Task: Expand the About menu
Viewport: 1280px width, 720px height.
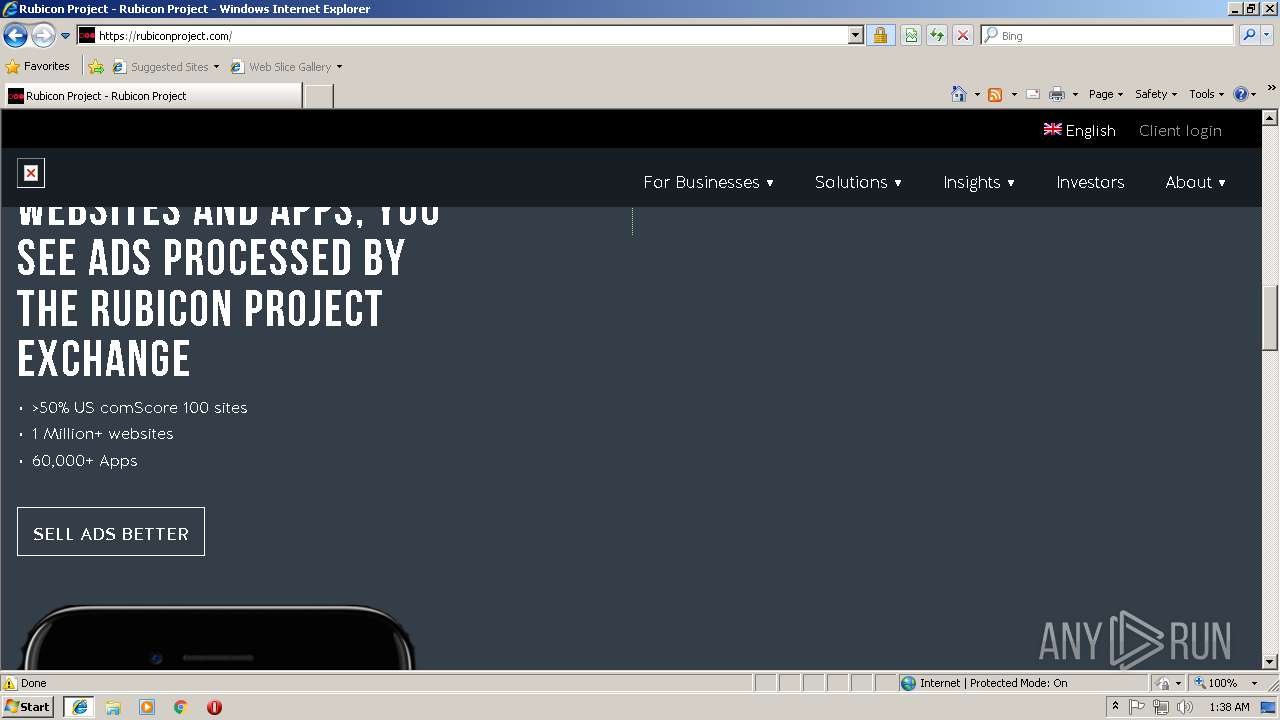Action: pyautogui.click(x=1195, y=182)
